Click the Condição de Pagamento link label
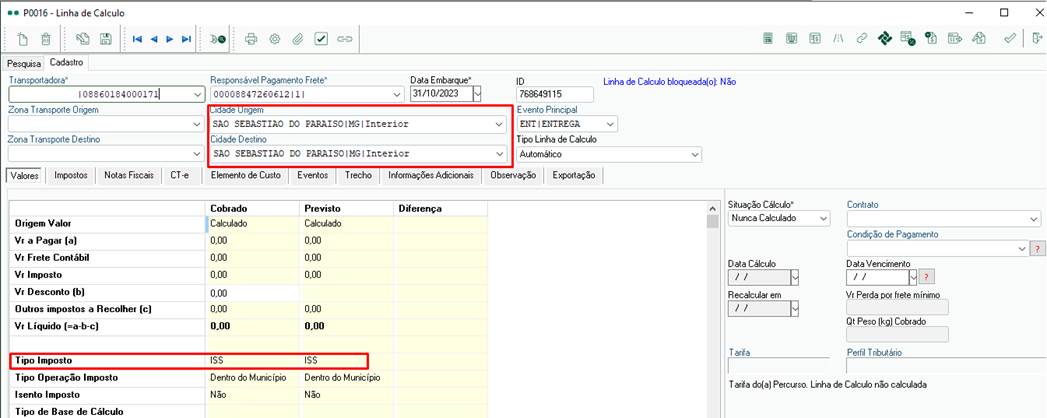This screenshot has width=1047, height=418. point(892,234)
